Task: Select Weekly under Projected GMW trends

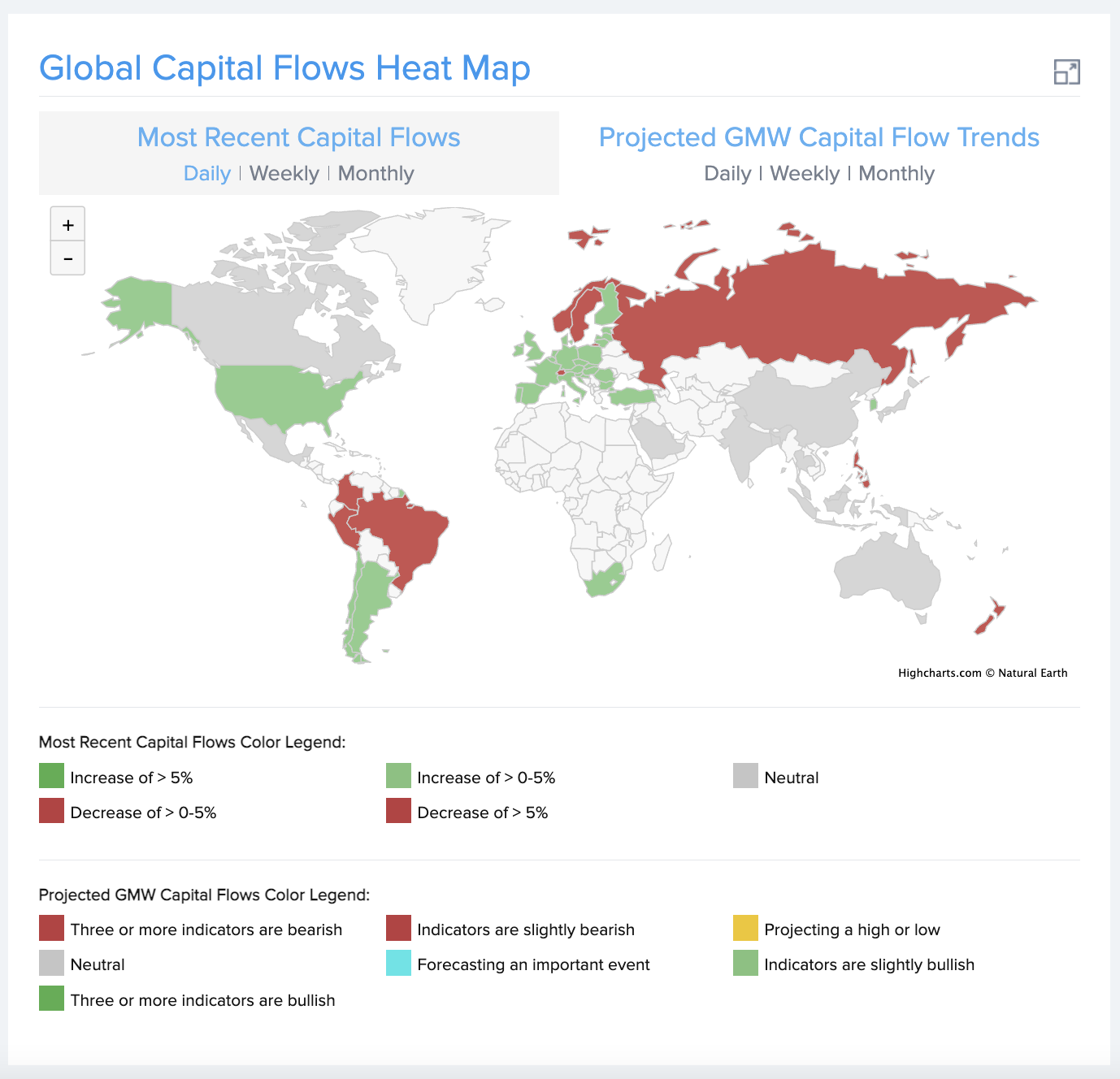Action: (x=804, y=173)
